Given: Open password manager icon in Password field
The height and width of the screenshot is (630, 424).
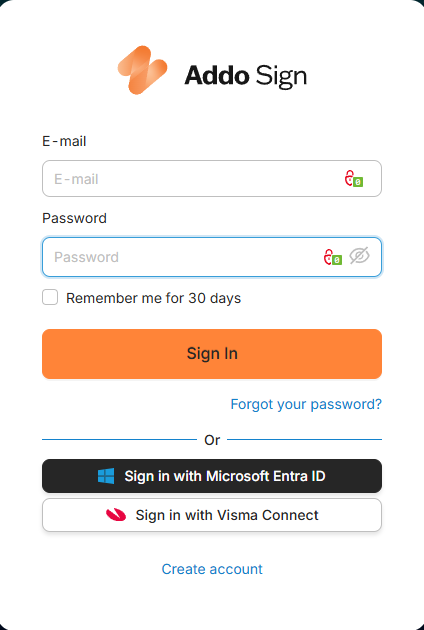Looking at the screenshot, I should pos(333,257).
